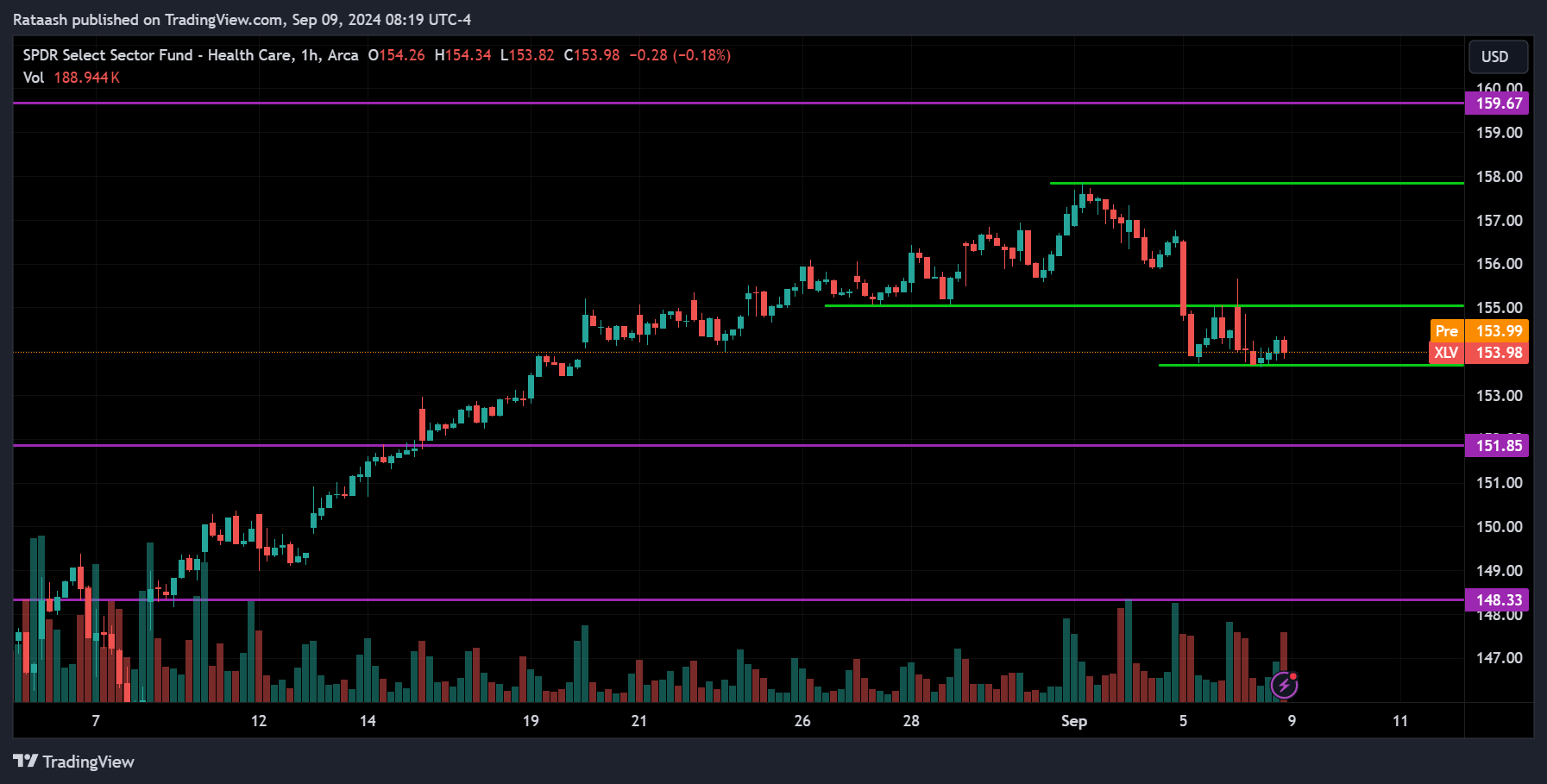This screenshot has width=1547, height=784.
Task: Click 147.00 on the price axis
Action: tap(1500, 658)
